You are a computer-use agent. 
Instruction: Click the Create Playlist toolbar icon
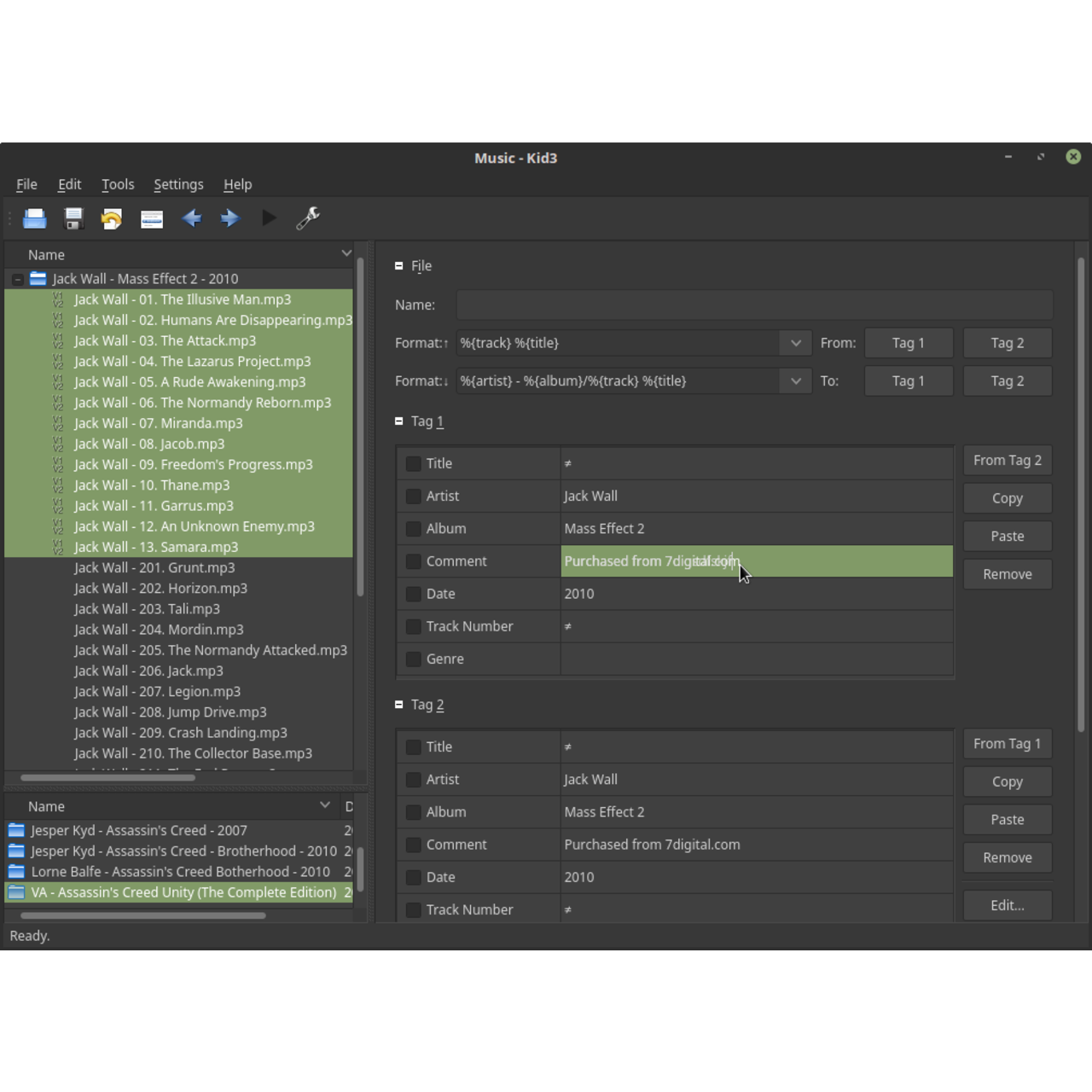(152, 218)
